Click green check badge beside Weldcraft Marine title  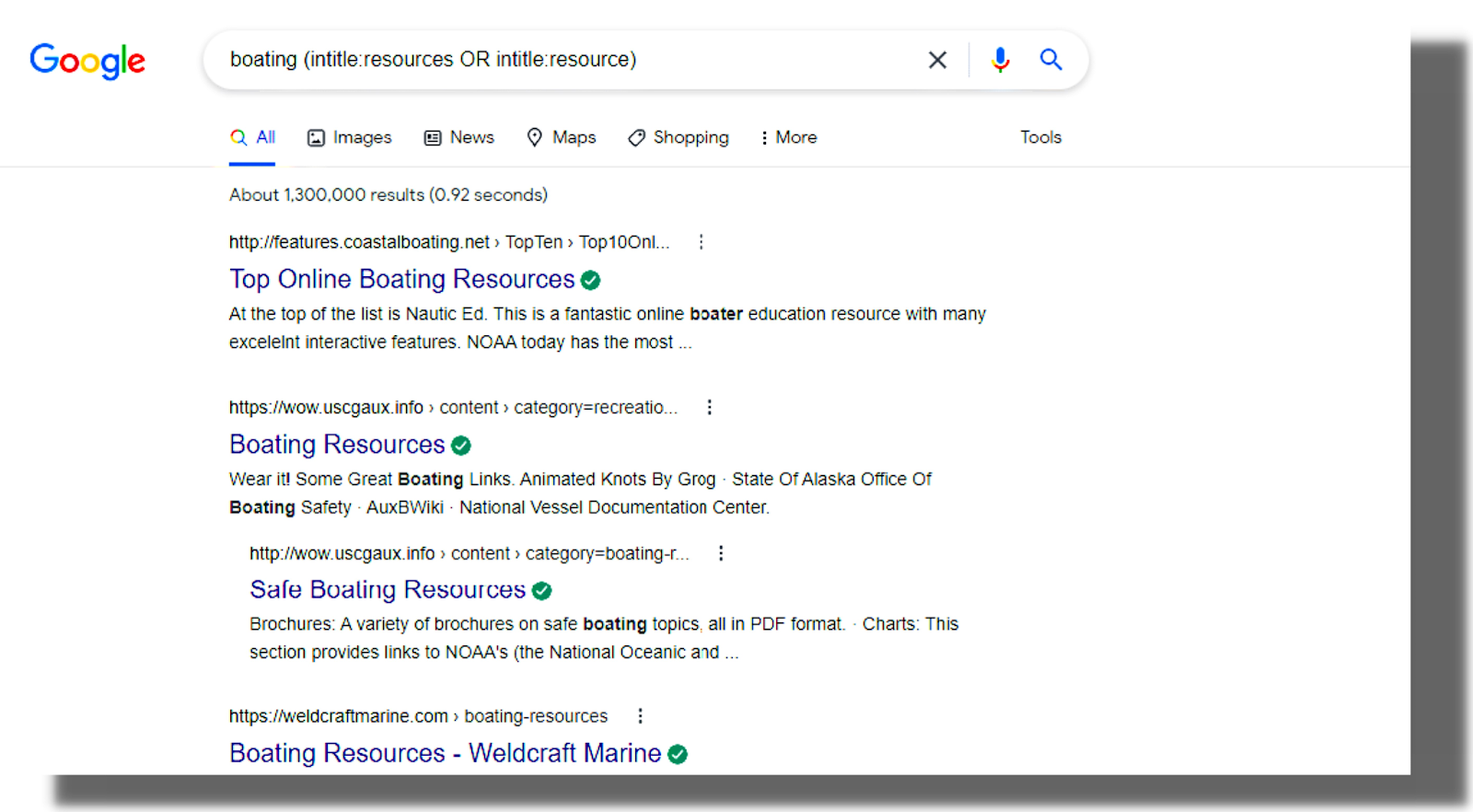(678, 755)
